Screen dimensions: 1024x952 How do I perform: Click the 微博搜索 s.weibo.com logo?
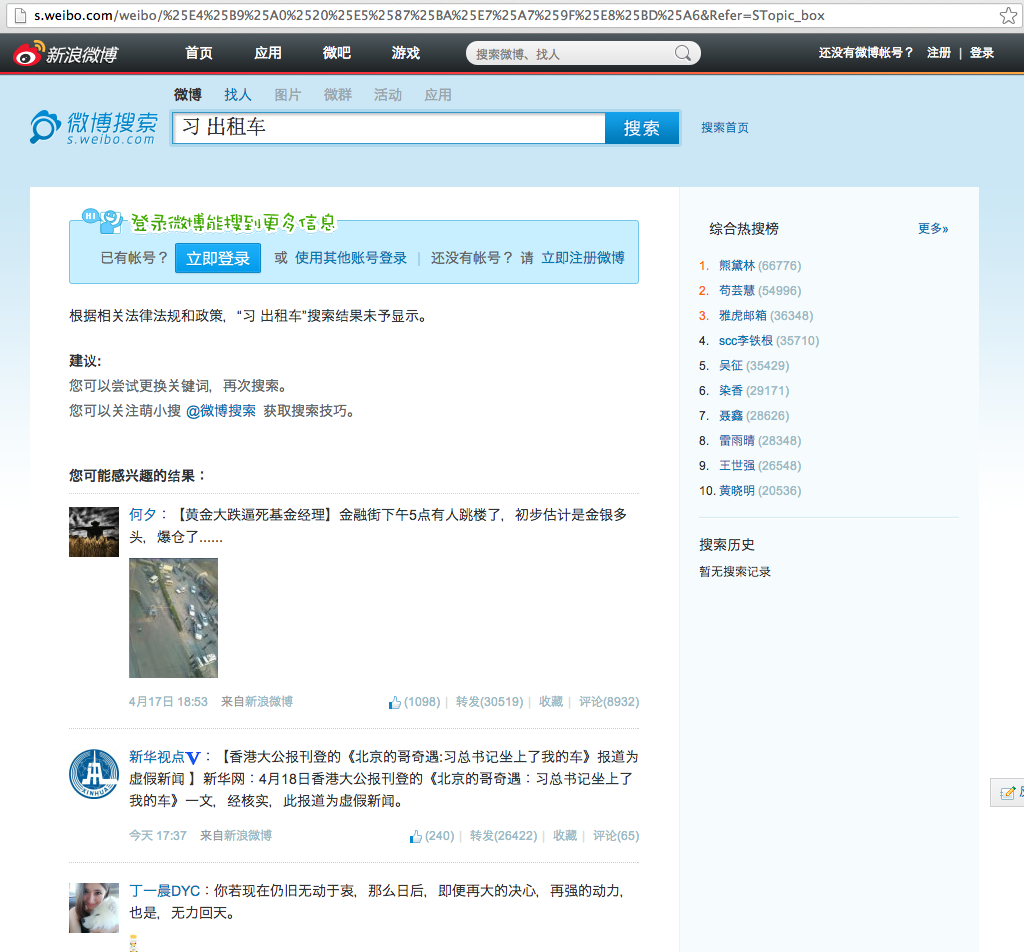94,127
